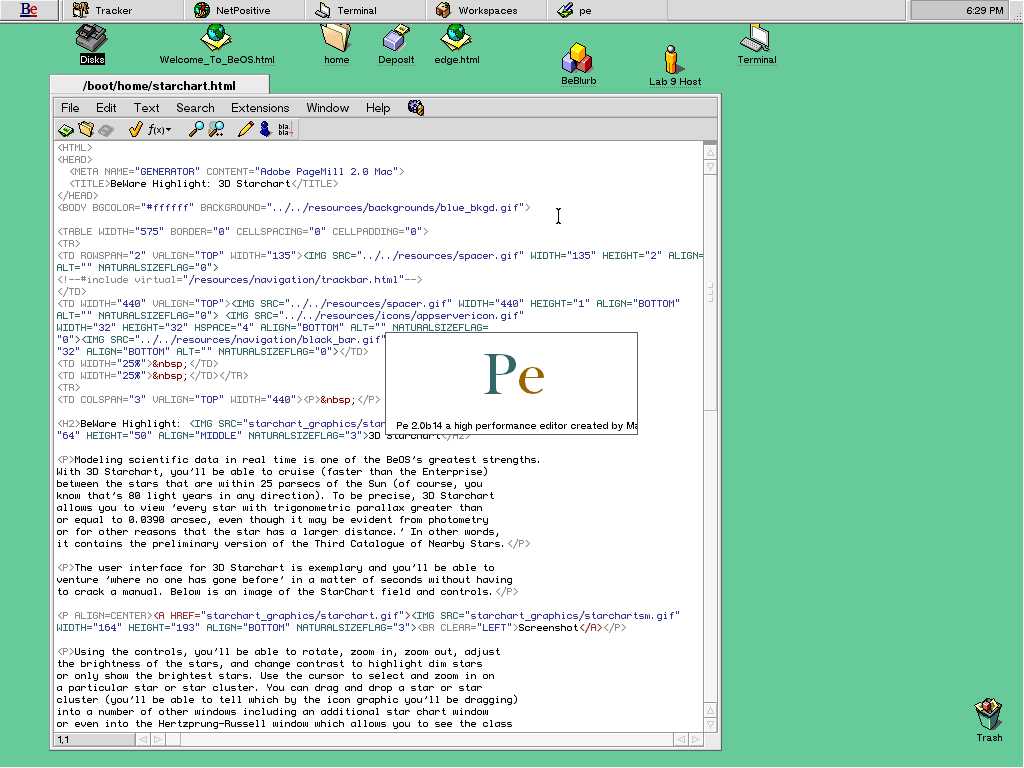The width and height of the screenshot is (1024, 768).
Task: Select the edge.html desktop icon
Action: [x=456, y=44]
